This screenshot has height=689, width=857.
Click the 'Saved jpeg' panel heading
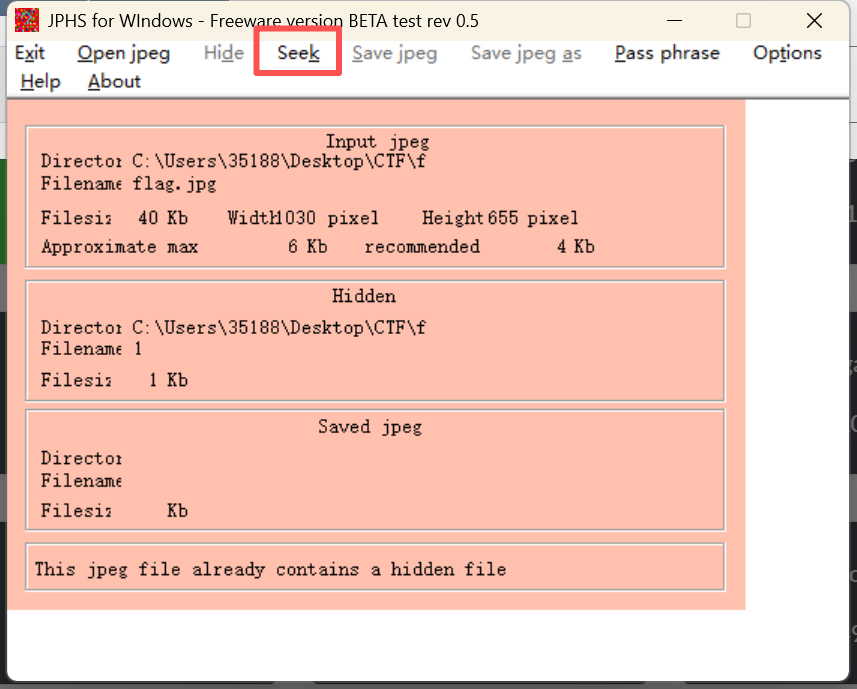coord(370,427)
